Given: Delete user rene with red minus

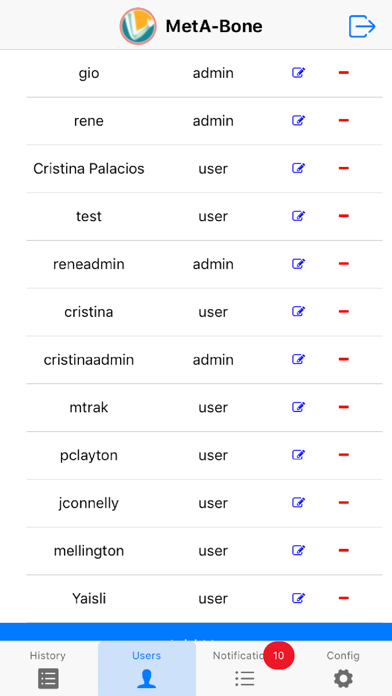Looking at the screenshot, I should [x=344, y=120].
